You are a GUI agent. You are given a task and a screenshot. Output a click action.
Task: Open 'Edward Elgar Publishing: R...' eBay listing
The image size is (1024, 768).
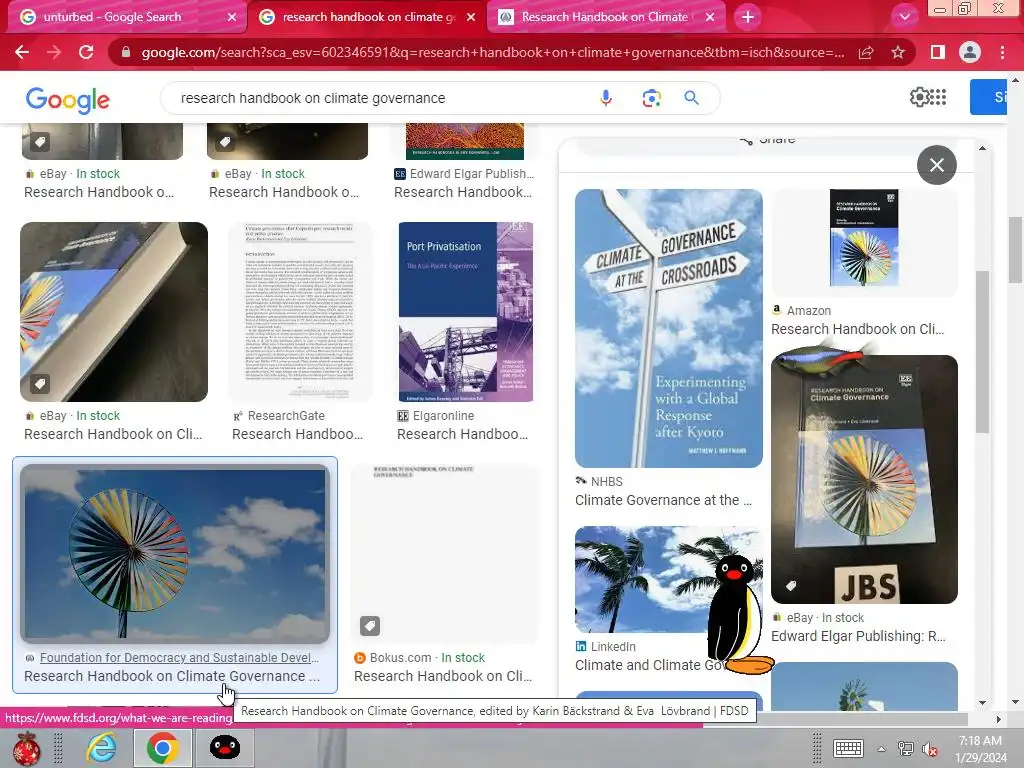click(858, 636)
